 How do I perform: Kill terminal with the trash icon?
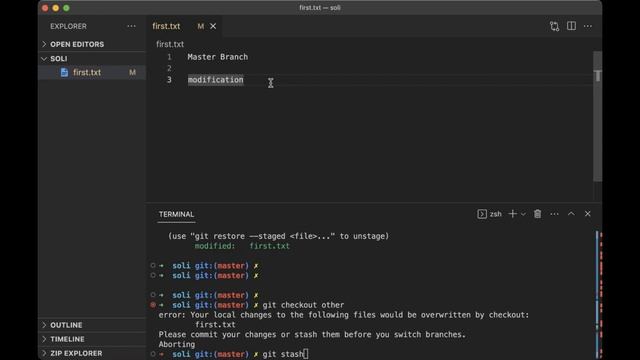538,214
